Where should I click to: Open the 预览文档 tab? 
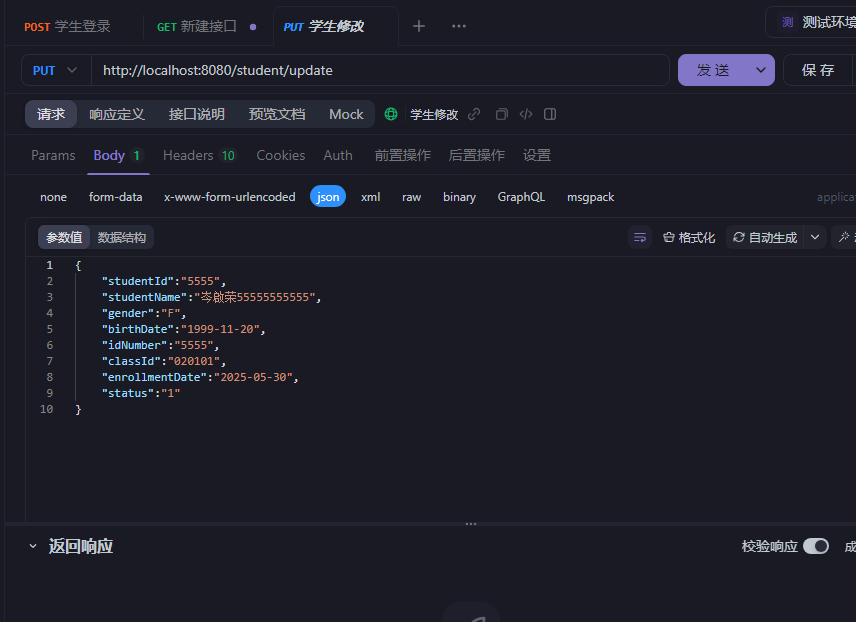[277, 114]
